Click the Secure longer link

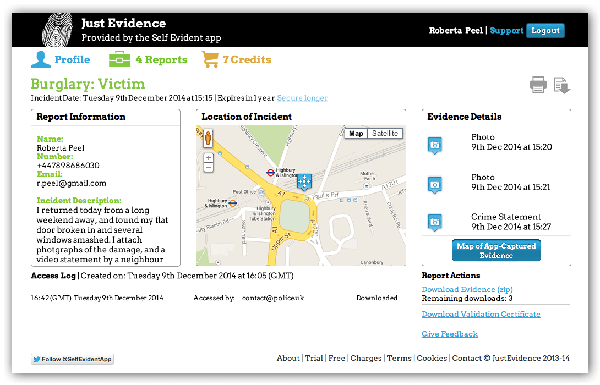tap(302, 98)
